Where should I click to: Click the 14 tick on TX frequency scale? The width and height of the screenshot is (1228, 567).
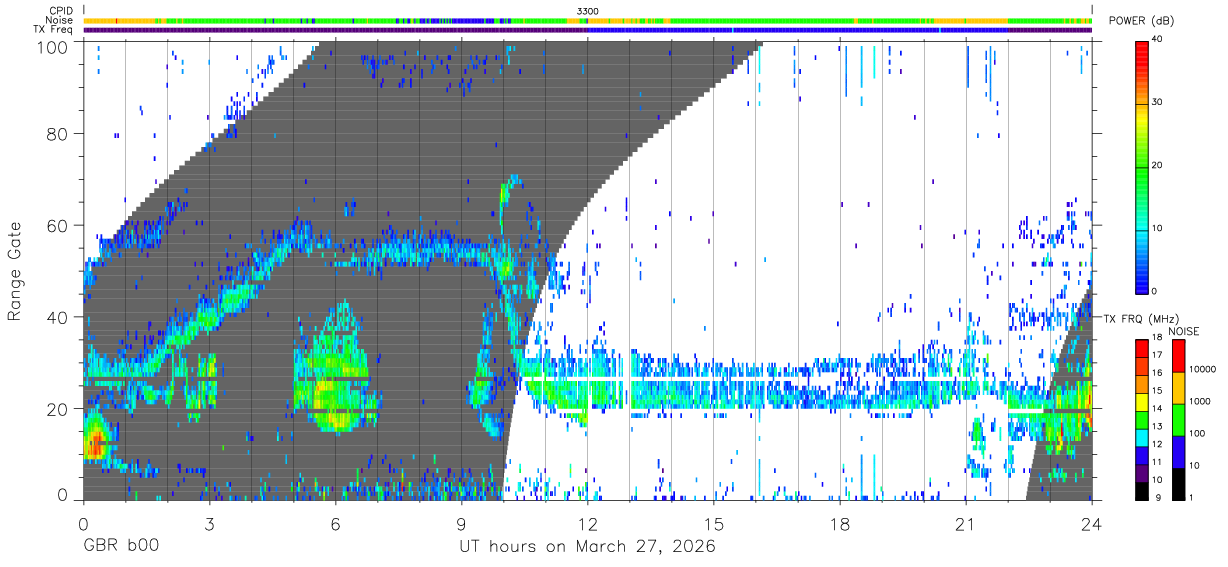(x=1158, y=410)
